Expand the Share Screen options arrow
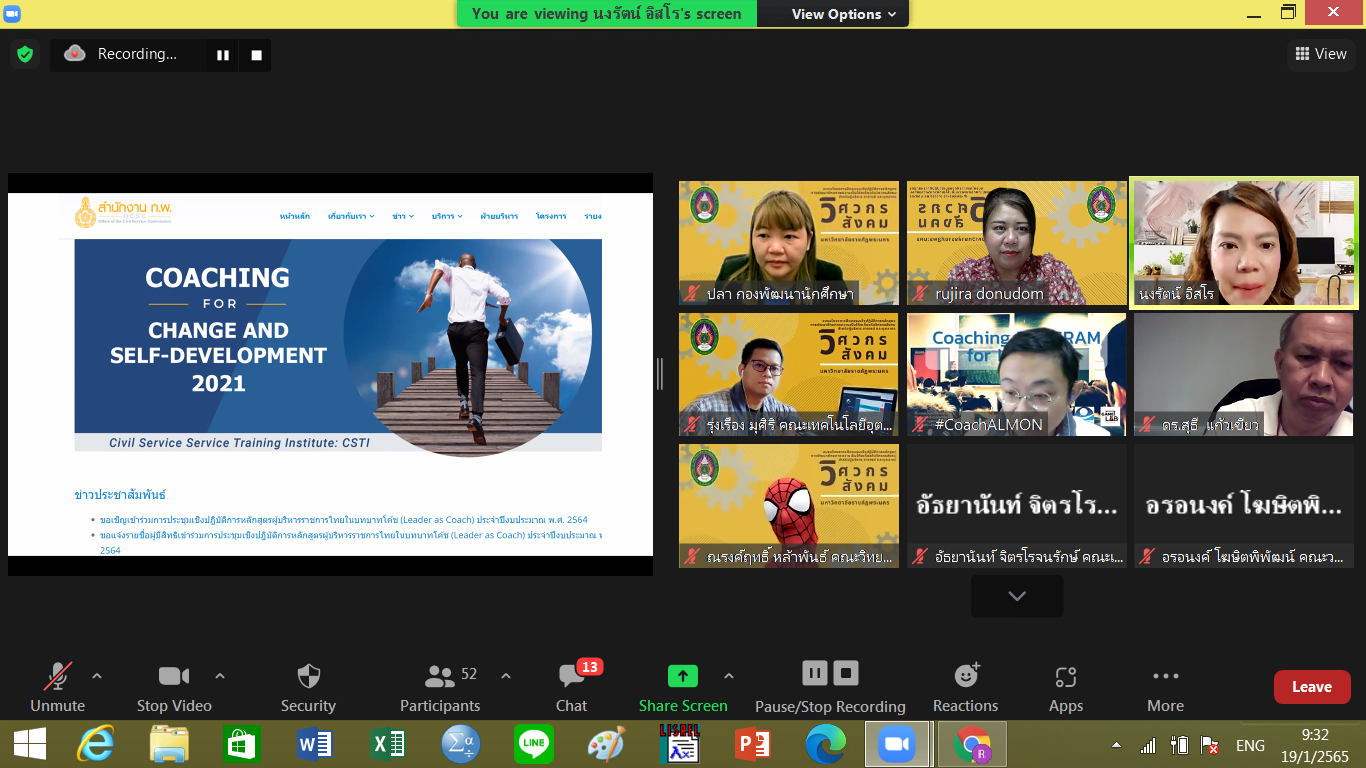The width and height of the screenshot is (1366, 768). 729,676
